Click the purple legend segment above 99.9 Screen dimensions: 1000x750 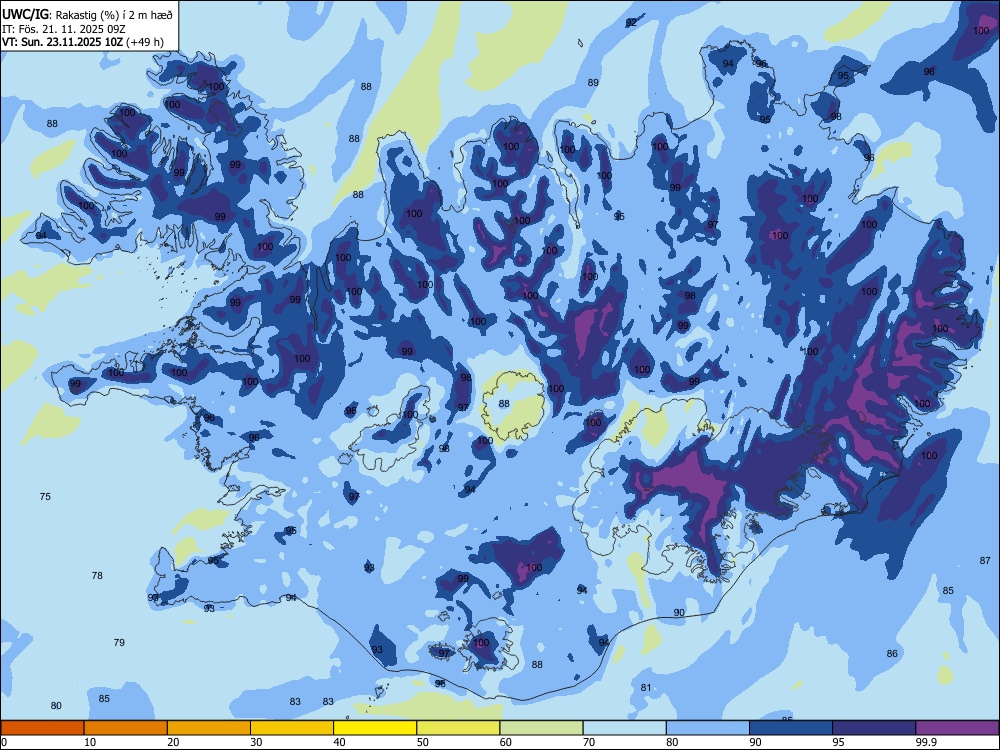[x=957, y=728]
